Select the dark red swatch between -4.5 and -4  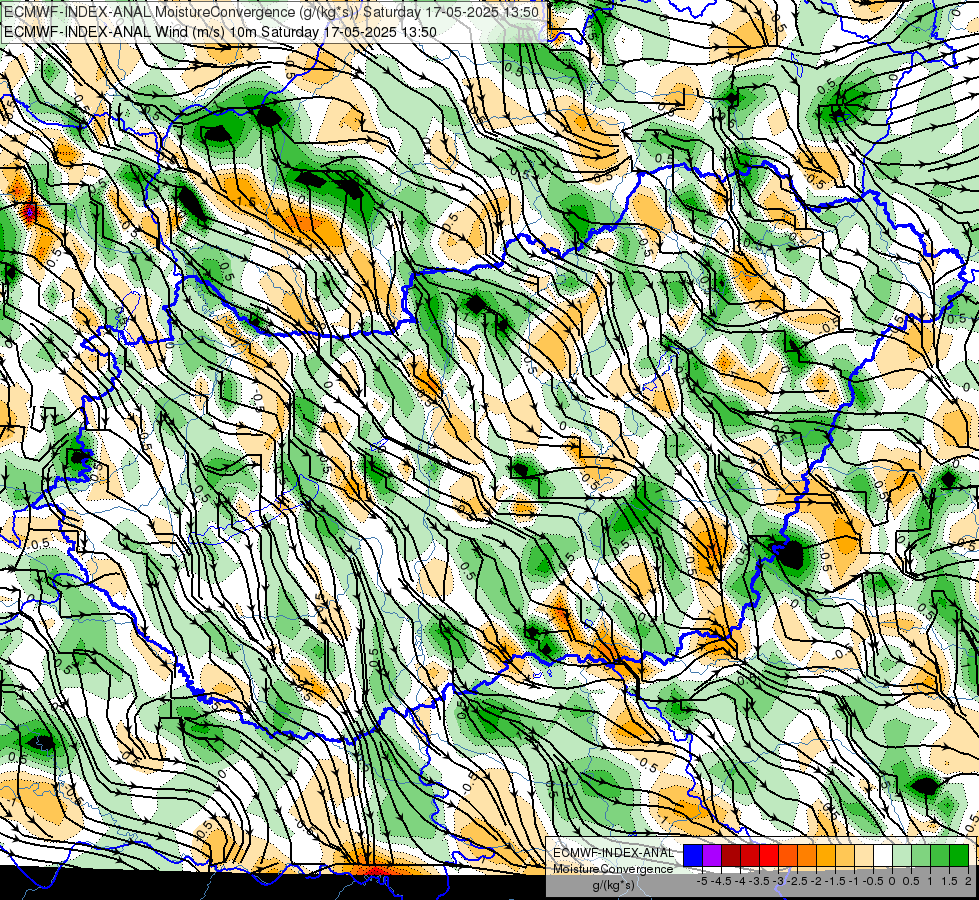731,856
